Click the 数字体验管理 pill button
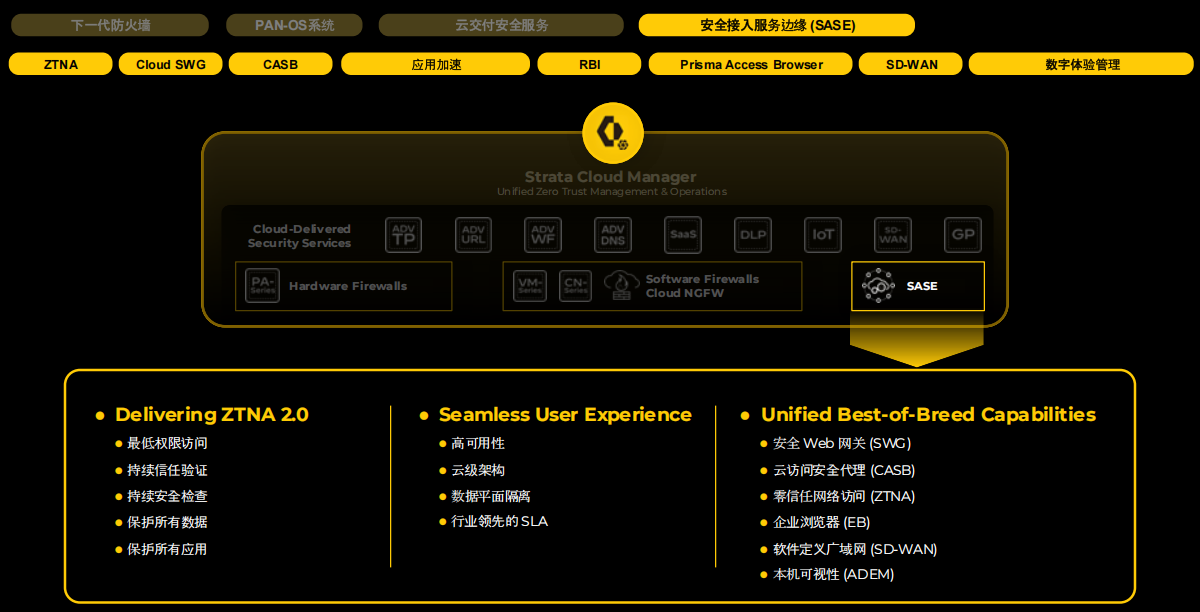This screenshot has width=1200, height=612. [x=1082, y=64]
